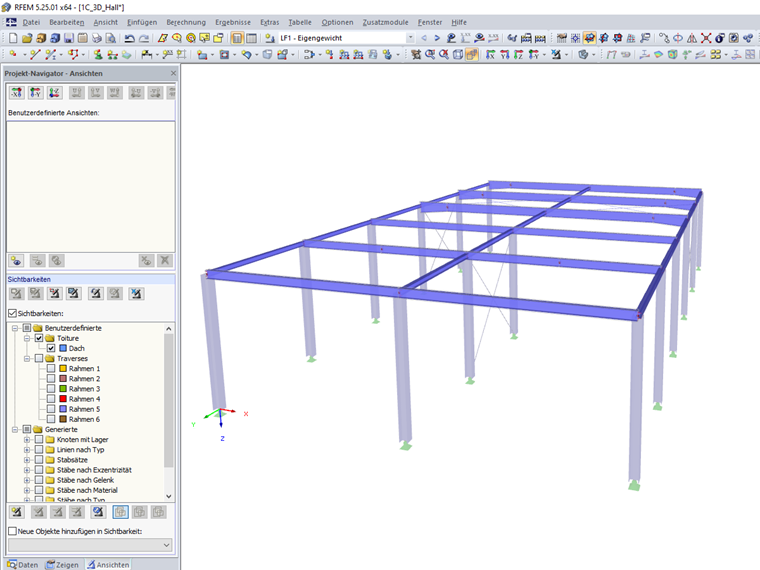Click navigator view -Z axis button

pos(55,93)
